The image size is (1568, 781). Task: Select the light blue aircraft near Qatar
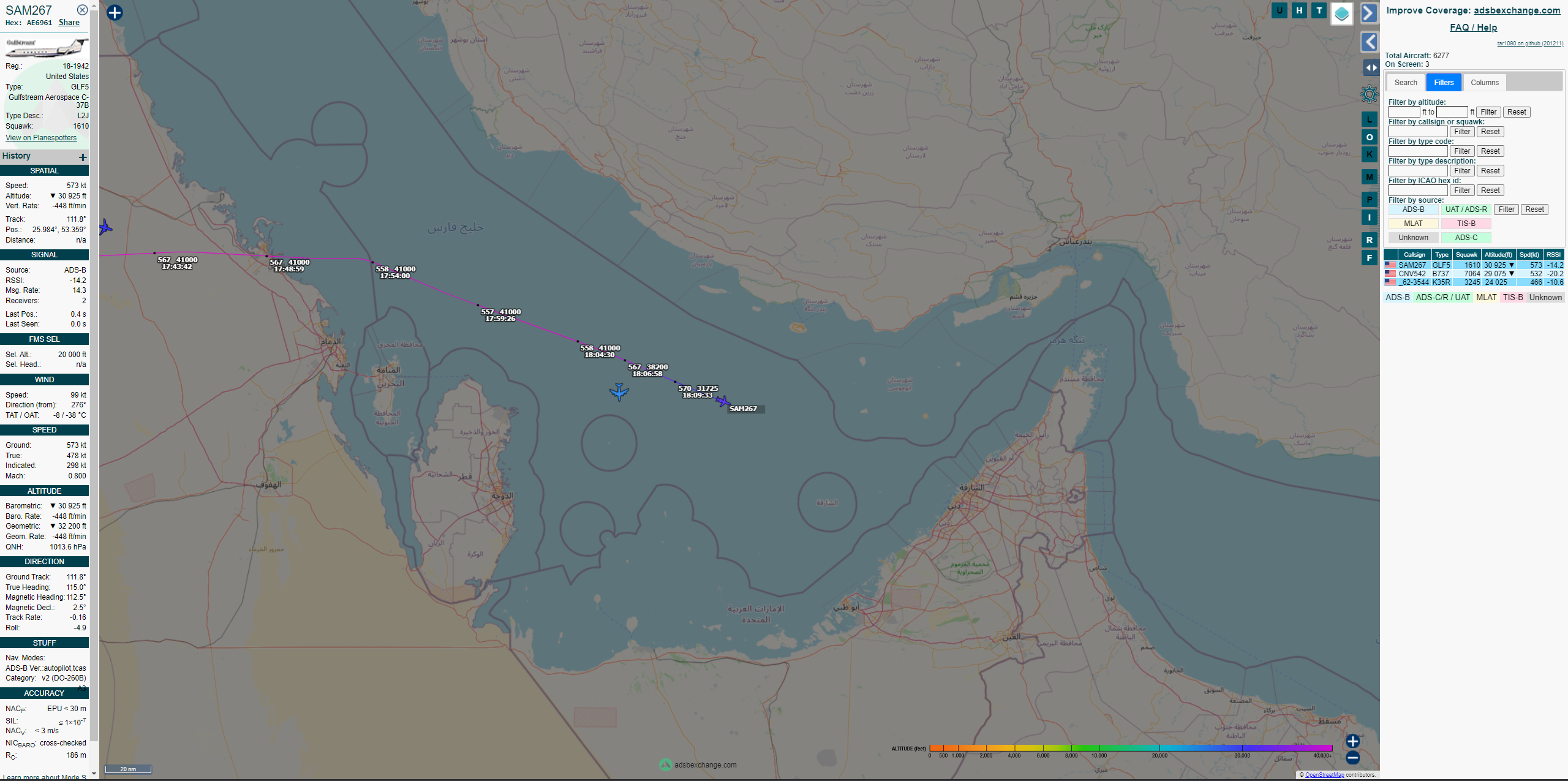click(619, 391)
